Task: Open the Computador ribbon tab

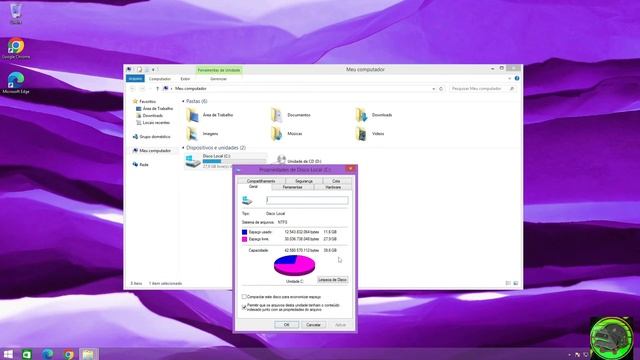Action: click(160, 79)
